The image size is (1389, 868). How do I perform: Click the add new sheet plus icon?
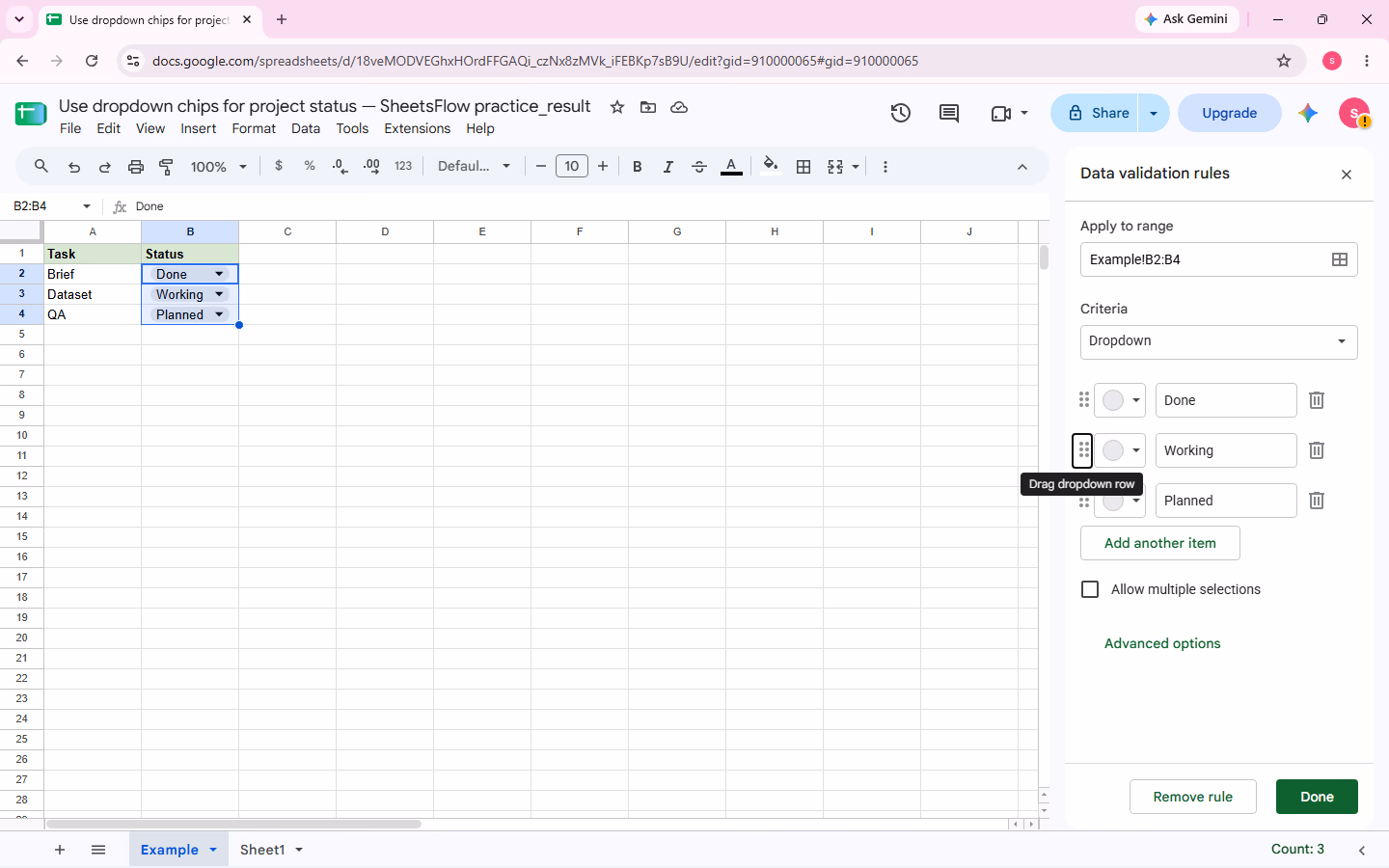point(60,850)
